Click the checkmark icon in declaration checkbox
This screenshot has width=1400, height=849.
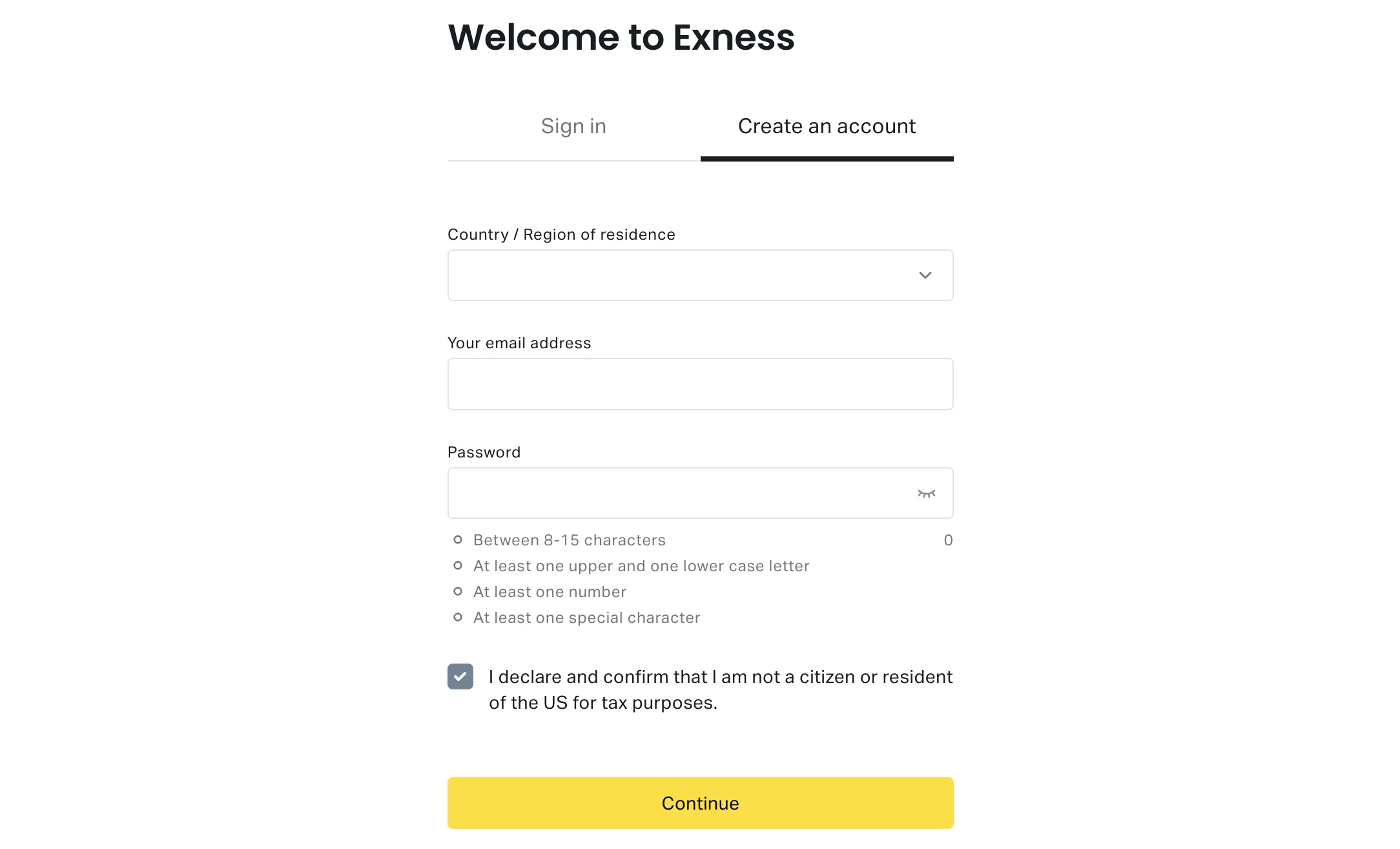click(x=460, y=677)
